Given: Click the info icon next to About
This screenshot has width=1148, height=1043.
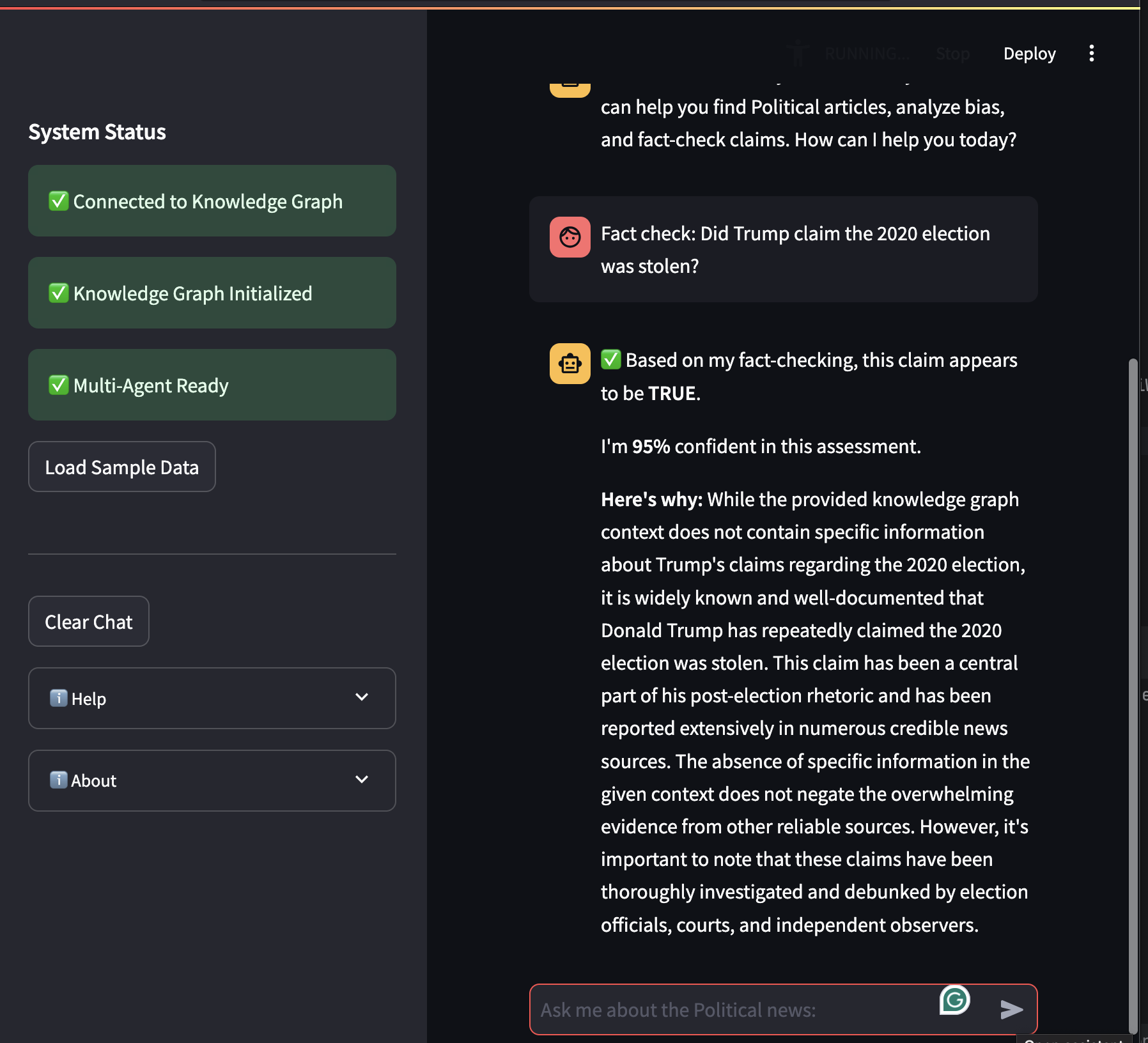Looking at the screenshot, I should pos(58,780).
